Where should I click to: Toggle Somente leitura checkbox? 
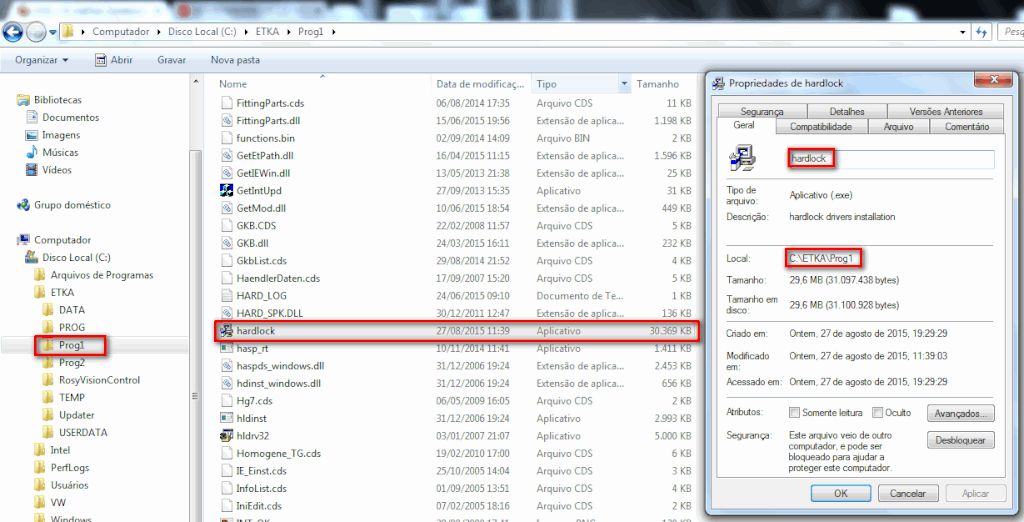(794, 413)
